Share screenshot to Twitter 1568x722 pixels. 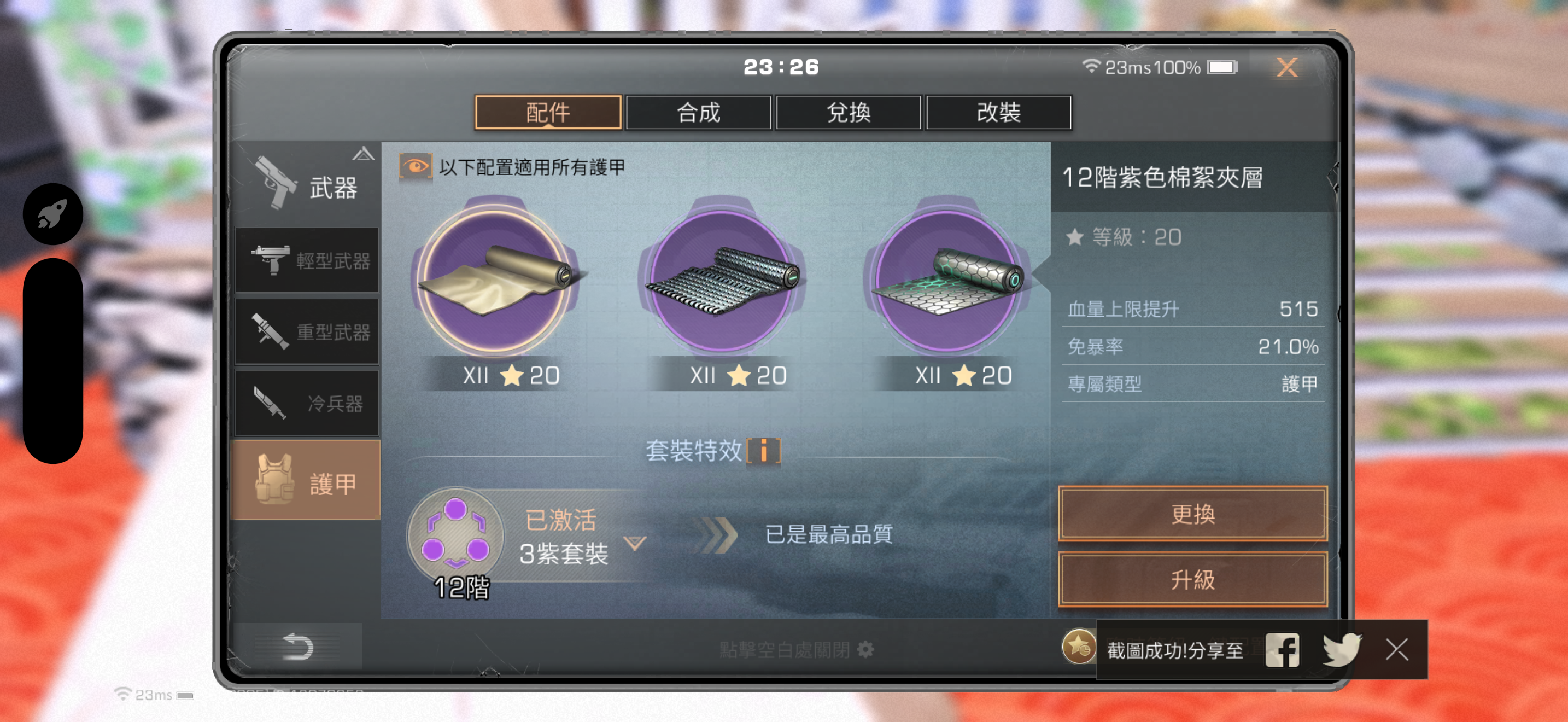pos(1342,650)
